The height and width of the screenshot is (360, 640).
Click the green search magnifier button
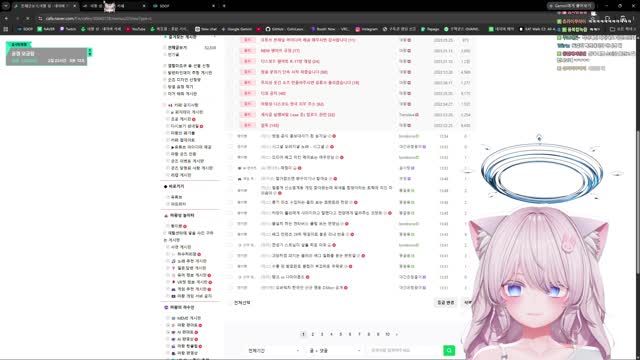(449, 350)
